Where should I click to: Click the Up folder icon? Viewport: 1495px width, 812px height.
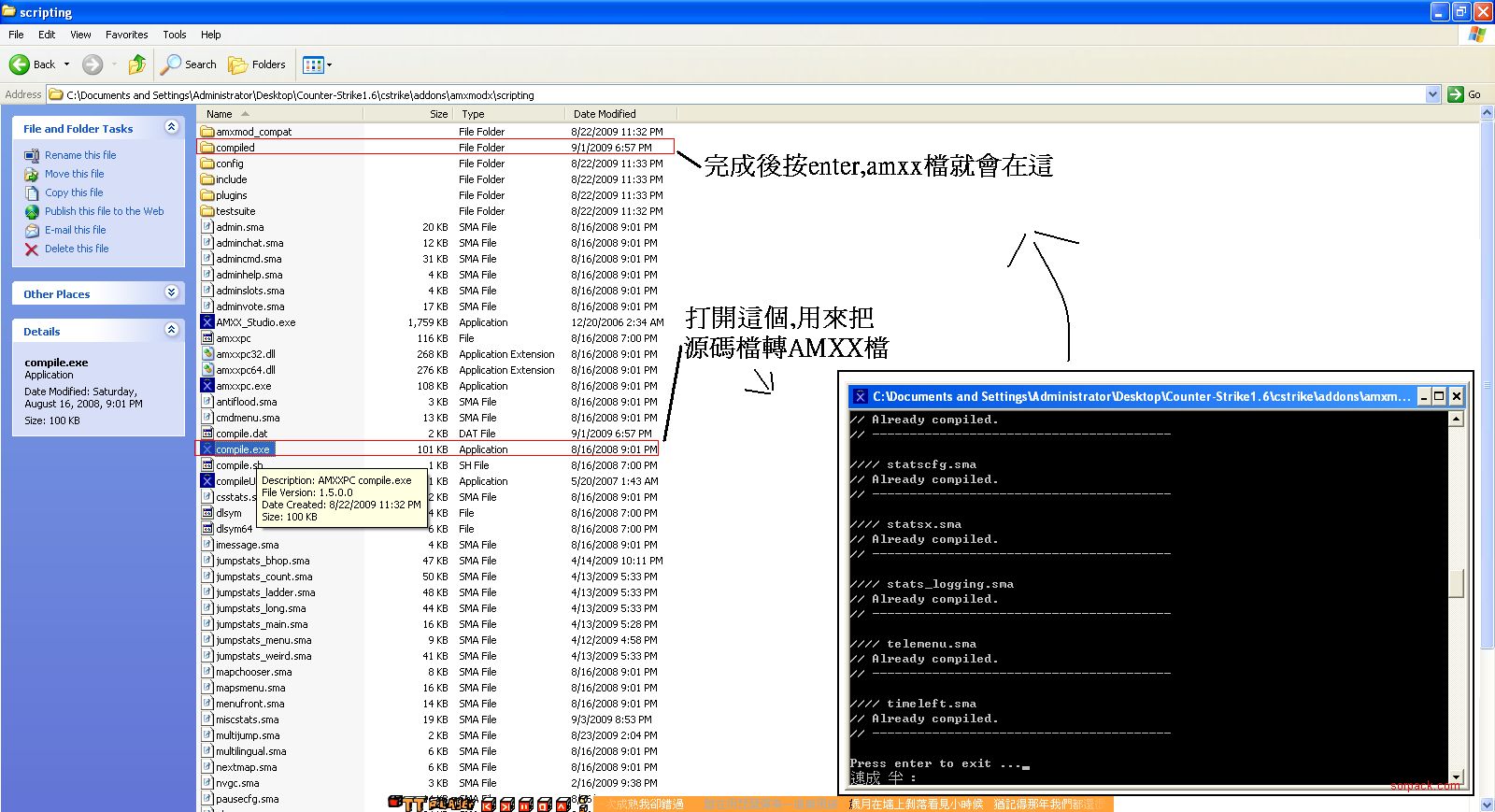[137, 64]
